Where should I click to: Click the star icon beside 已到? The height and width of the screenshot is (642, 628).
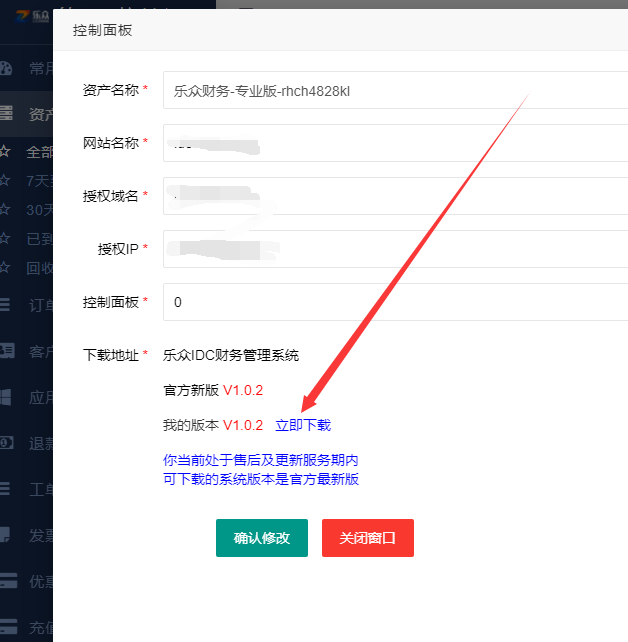click(x=5, y=238)
